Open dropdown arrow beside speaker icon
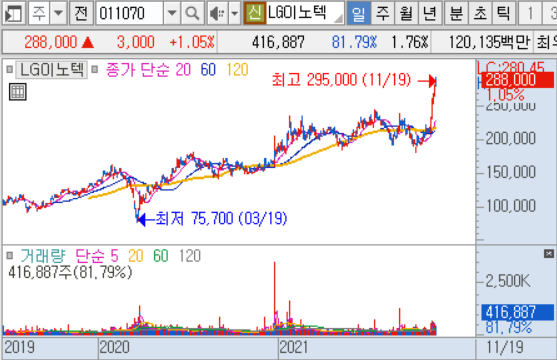 [234, 14]
